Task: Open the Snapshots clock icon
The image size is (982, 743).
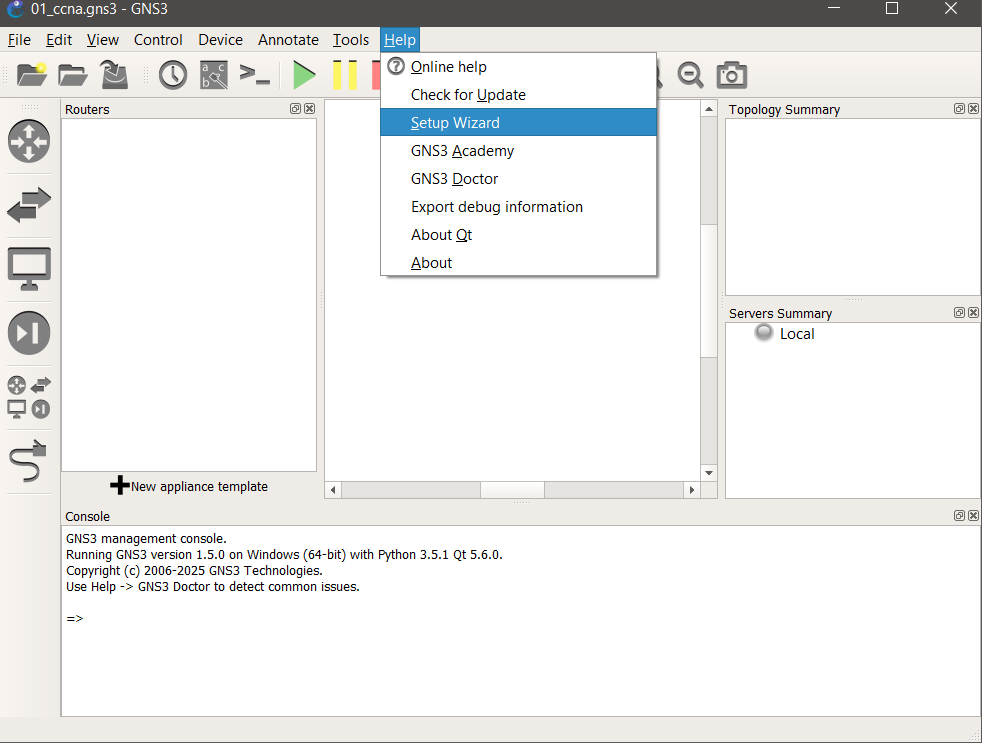Action: point(173,75)
